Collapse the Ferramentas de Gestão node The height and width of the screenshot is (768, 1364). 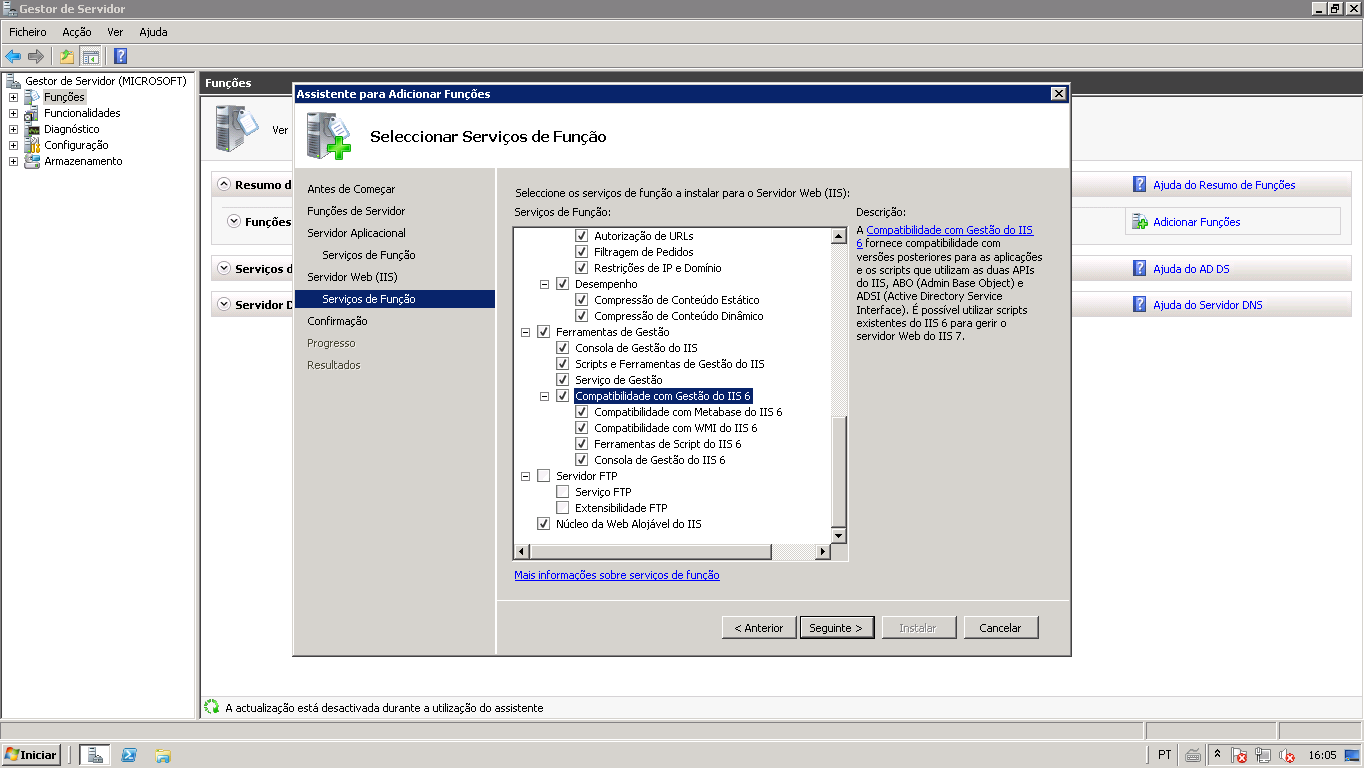pos(526,332)
